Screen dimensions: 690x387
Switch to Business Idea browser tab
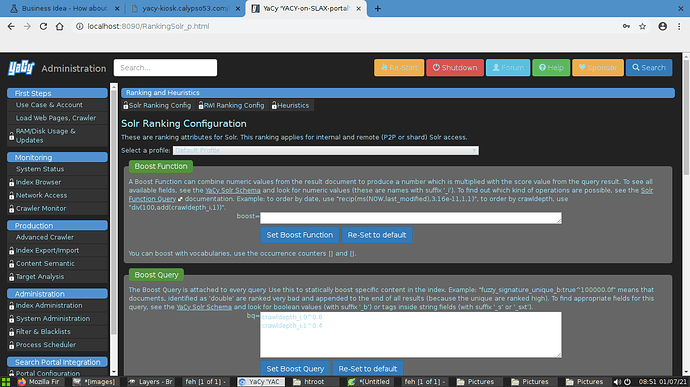(64, 8)
